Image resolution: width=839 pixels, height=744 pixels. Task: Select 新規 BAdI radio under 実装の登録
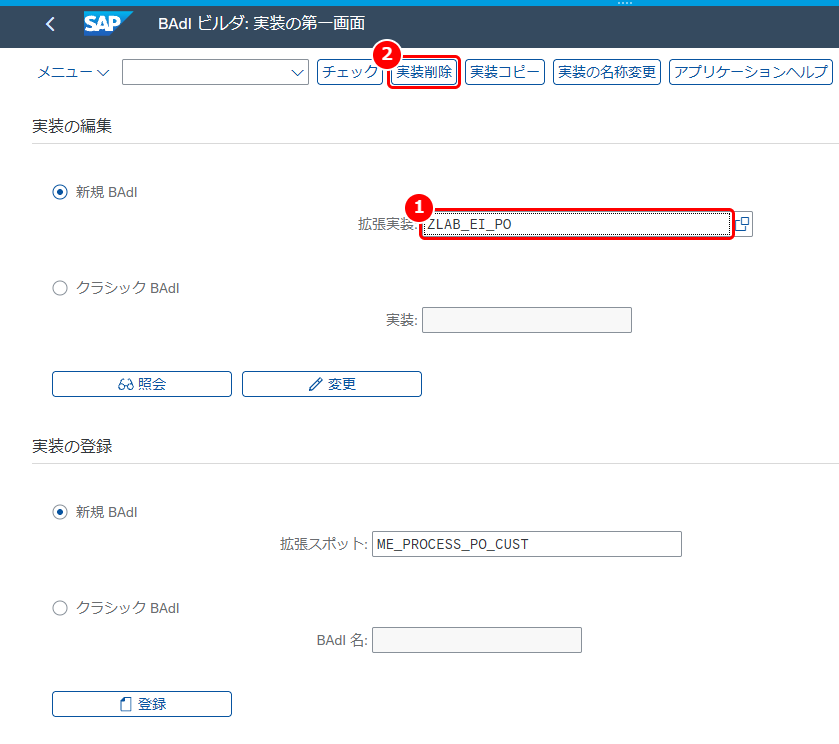60,512
